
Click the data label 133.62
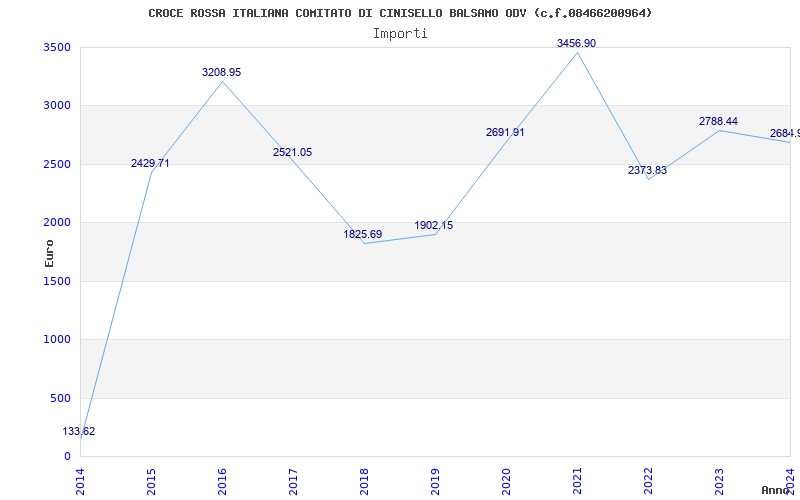coord(79,431)
